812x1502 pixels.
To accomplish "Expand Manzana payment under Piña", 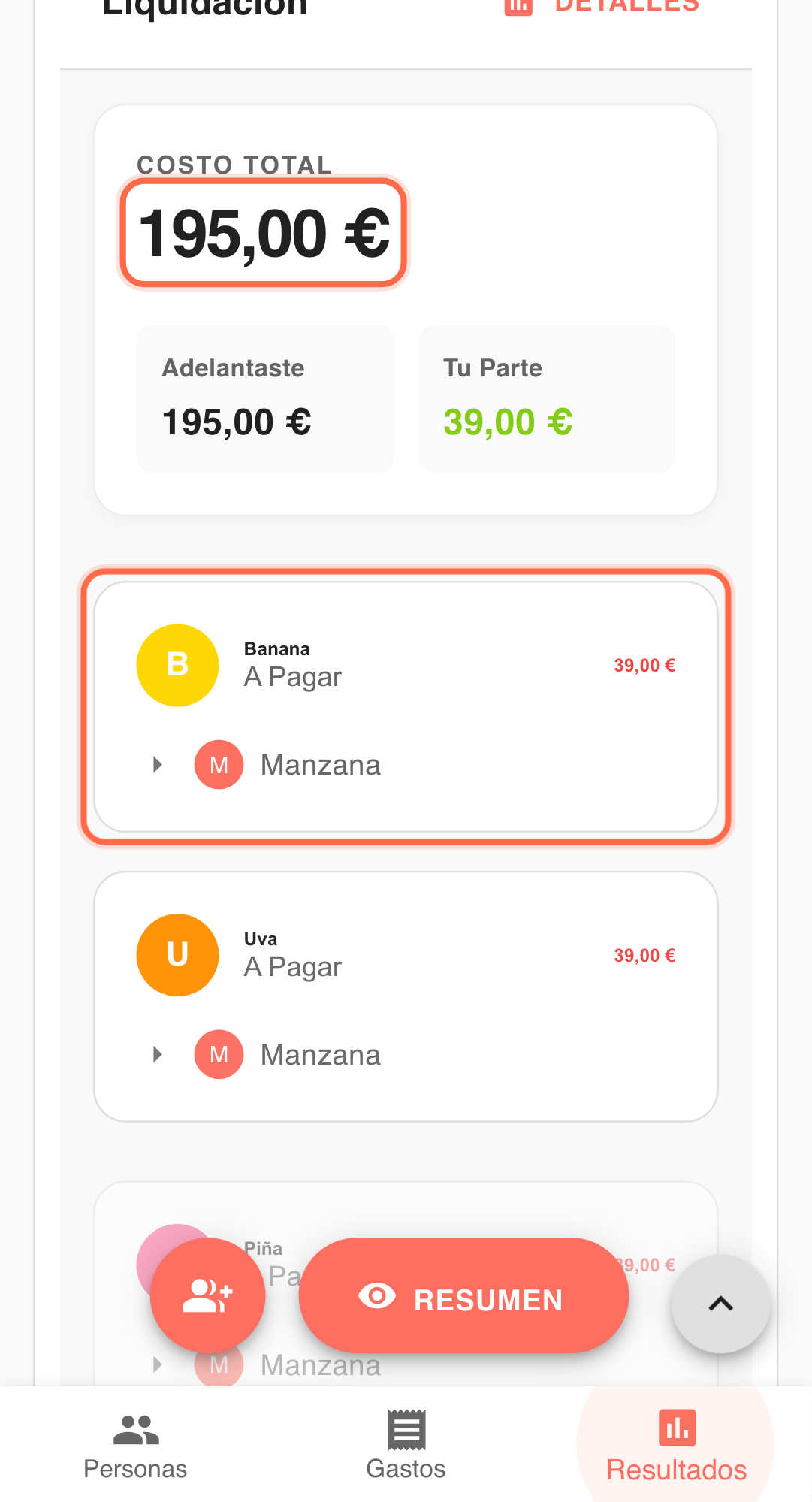I will (158, 1364).
